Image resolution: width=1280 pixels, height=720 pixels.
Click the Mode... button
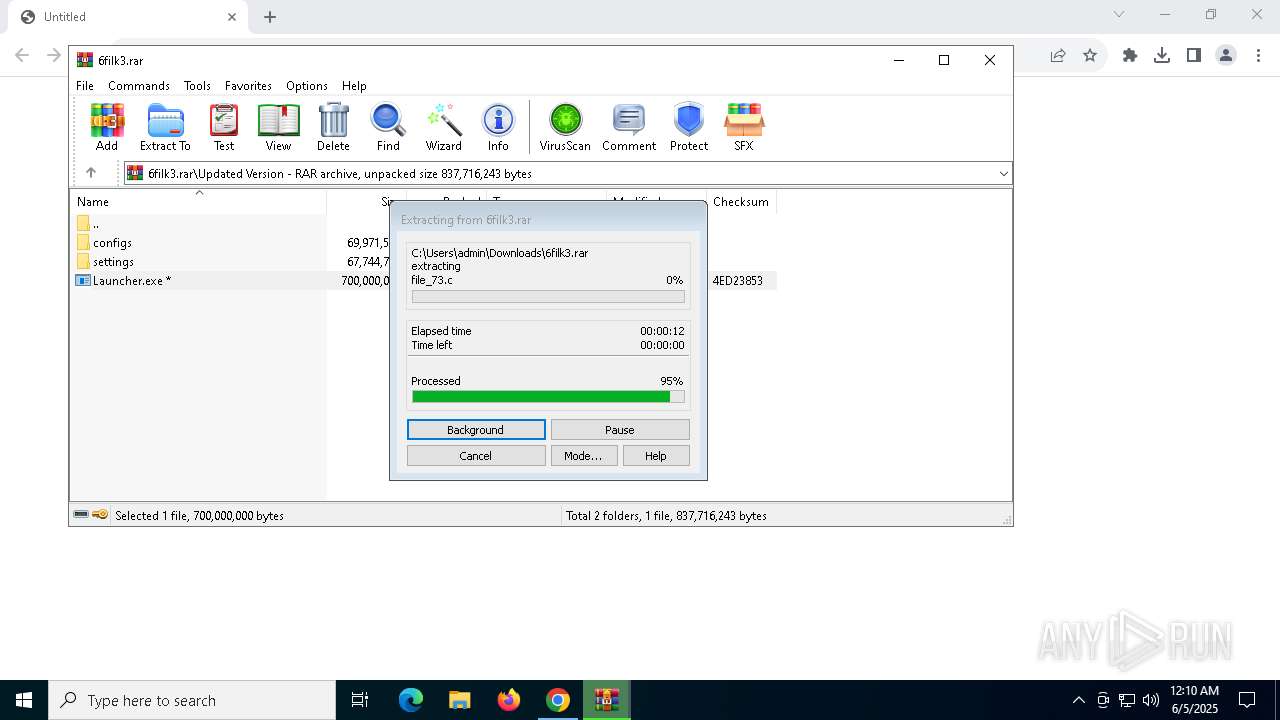(x=583, y=456)
